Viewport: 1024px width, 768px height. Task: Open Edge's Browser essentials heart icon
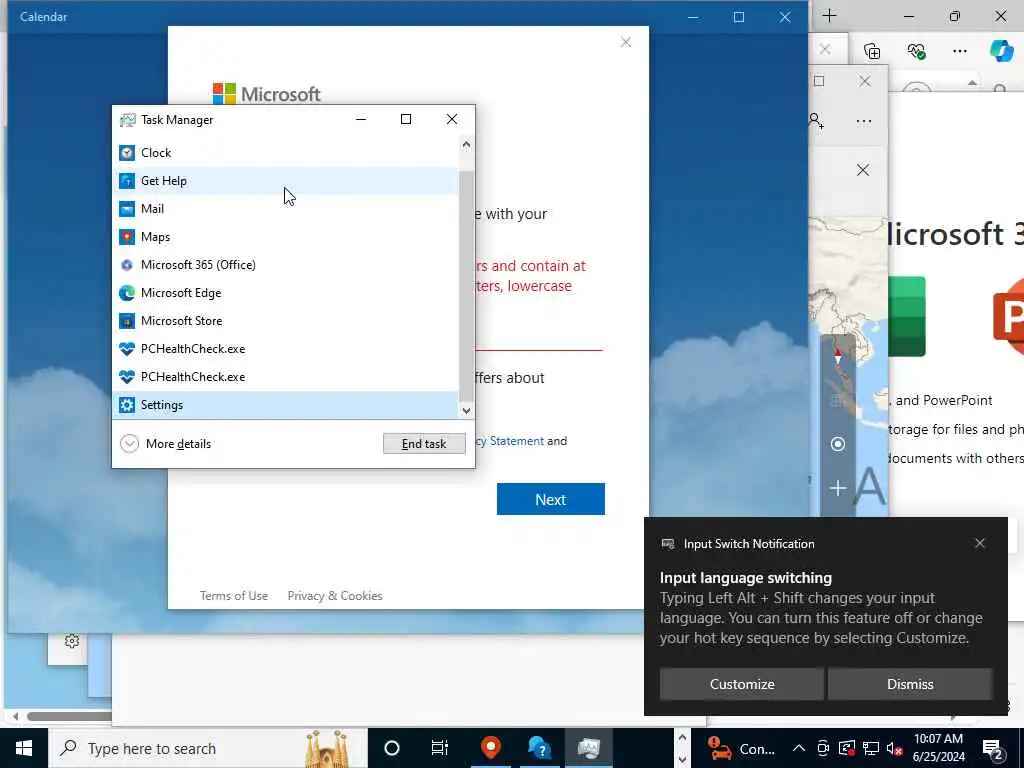pyautogui.click(x=916, y=51)
